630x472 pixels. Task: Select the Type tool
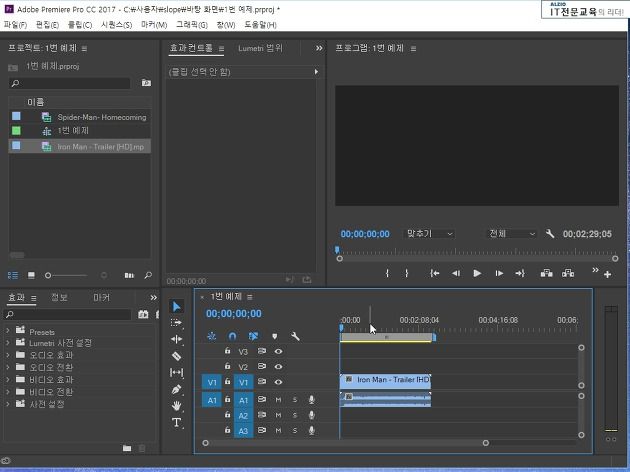(x=176, y=422)
